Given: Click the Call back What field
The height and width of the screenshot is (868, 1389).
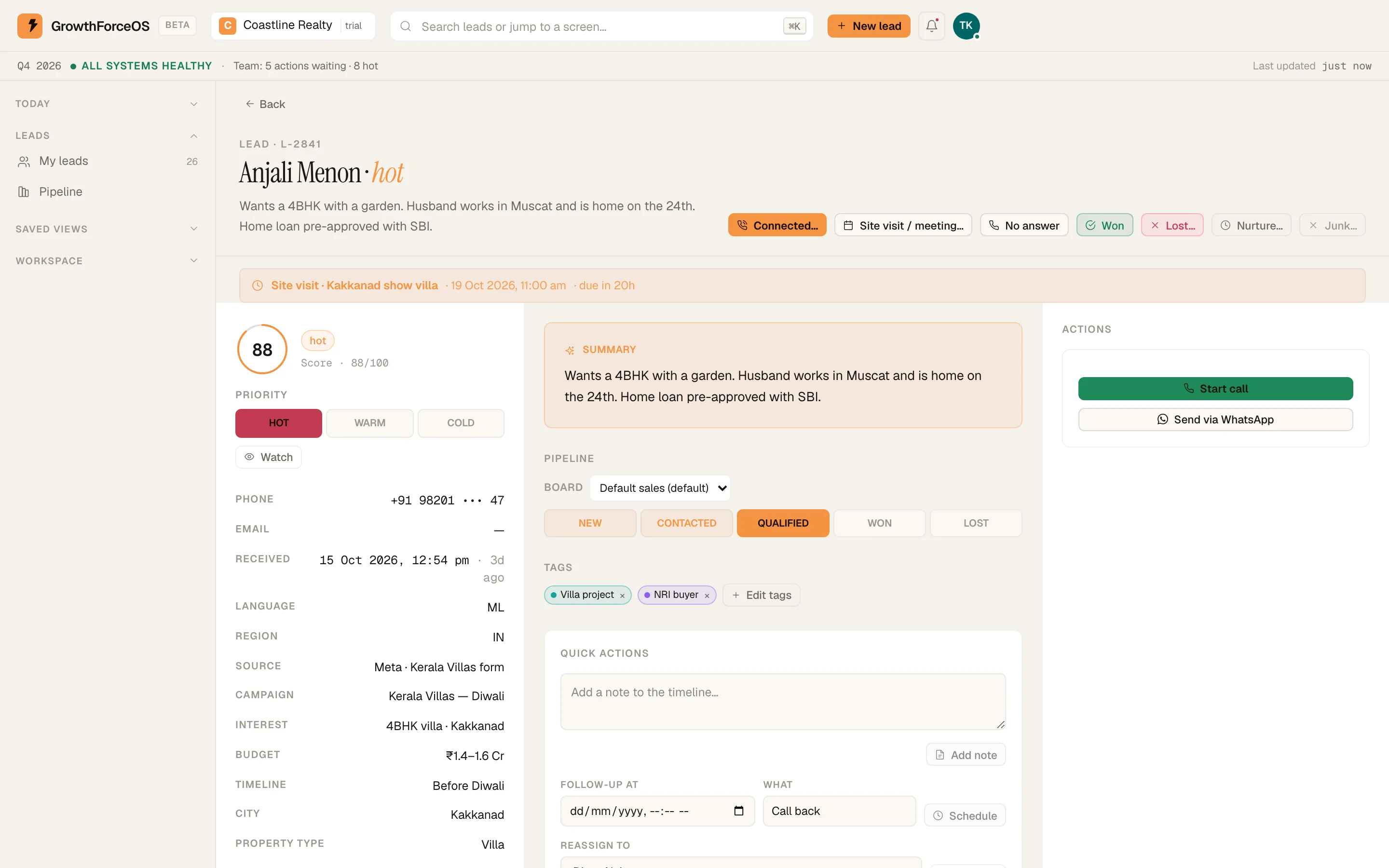Looking at the screenshot, I should (x=839, y=811).
